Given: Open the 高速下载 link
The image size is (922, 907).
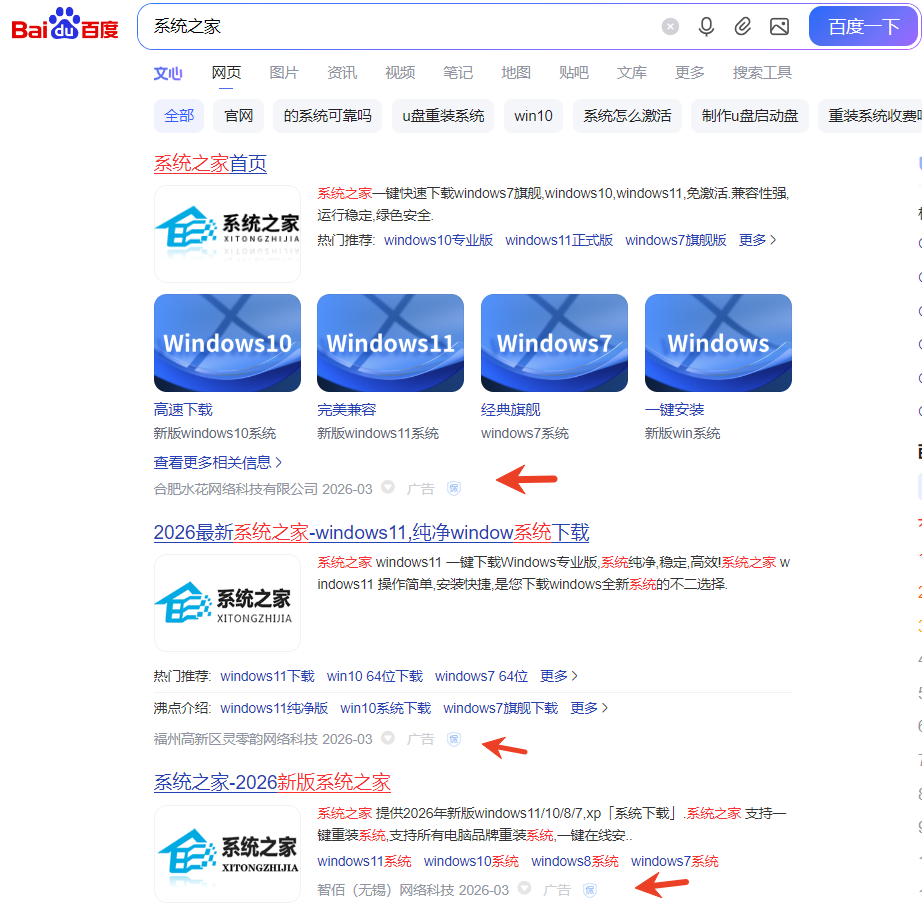Looking at the screenshot, I should pyautogui.click(x=183, y=409).
